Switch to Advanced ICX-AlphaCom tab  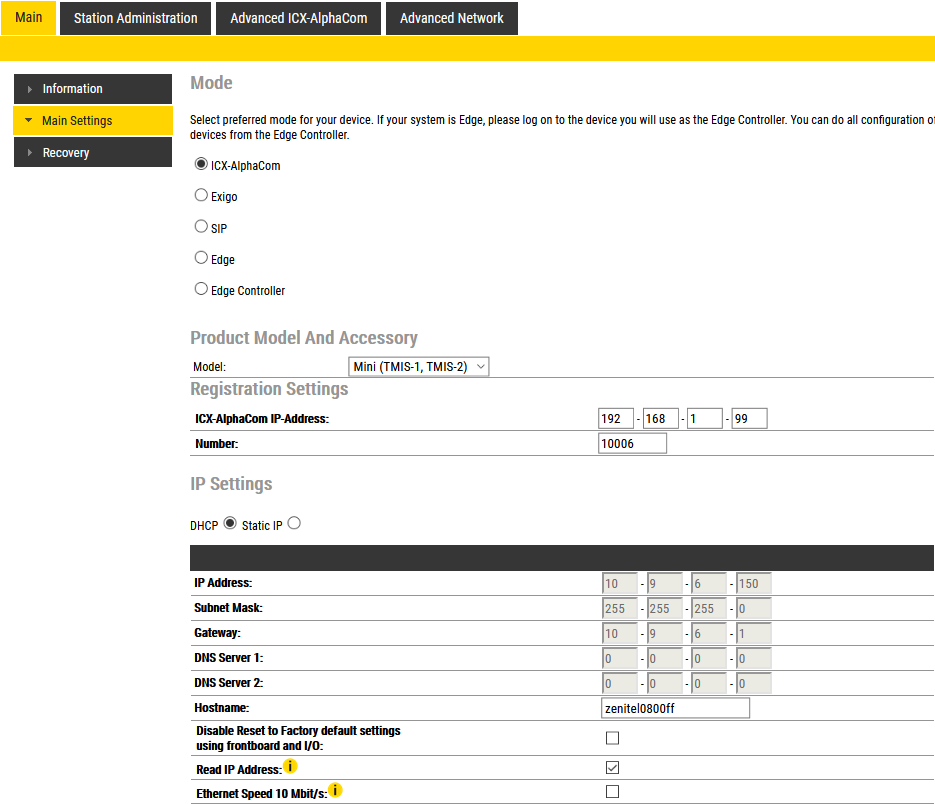(298, 18)
